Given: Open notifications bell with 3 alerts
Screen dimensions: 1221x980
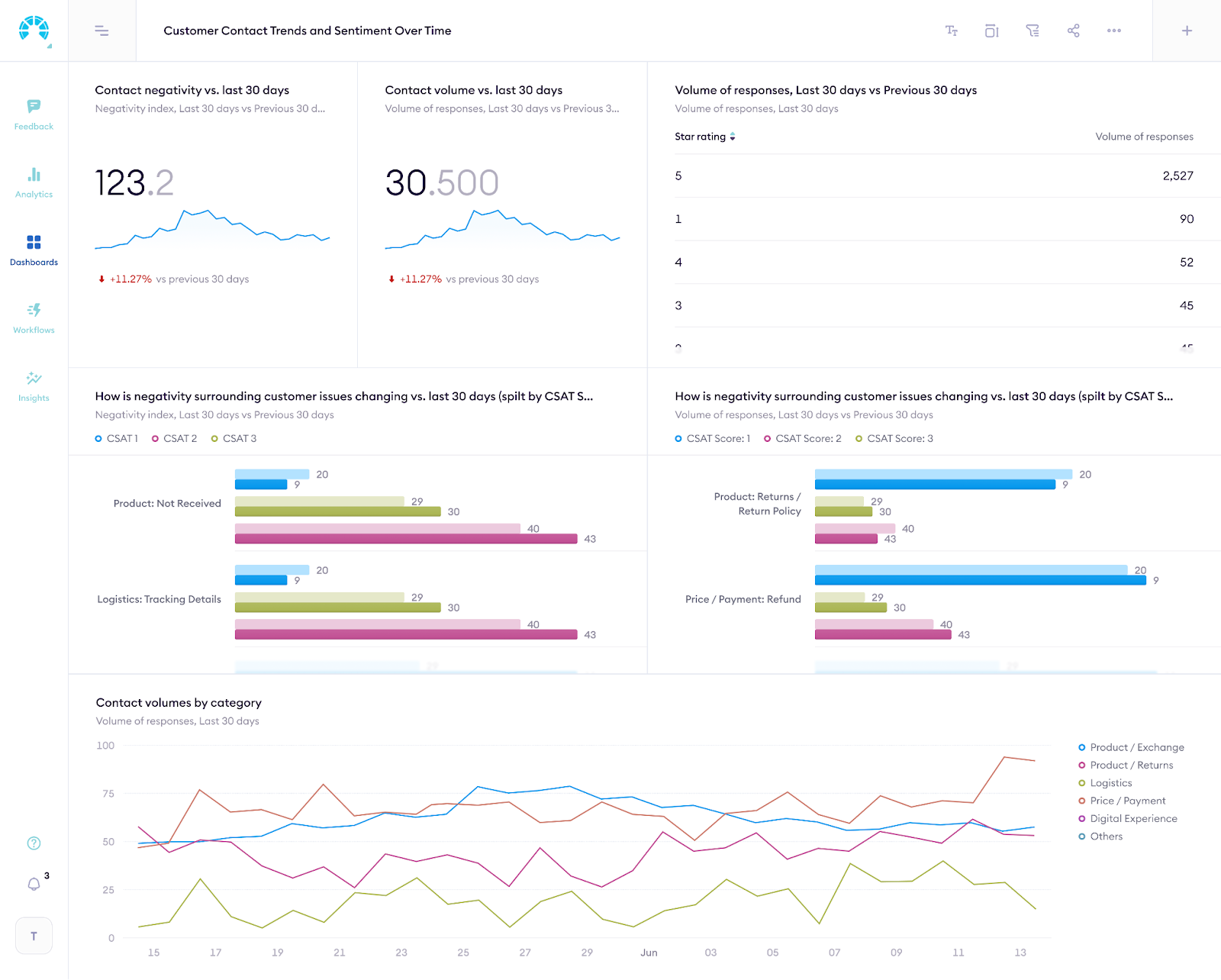Looking at the screenshot, I should tap(34, 884).
